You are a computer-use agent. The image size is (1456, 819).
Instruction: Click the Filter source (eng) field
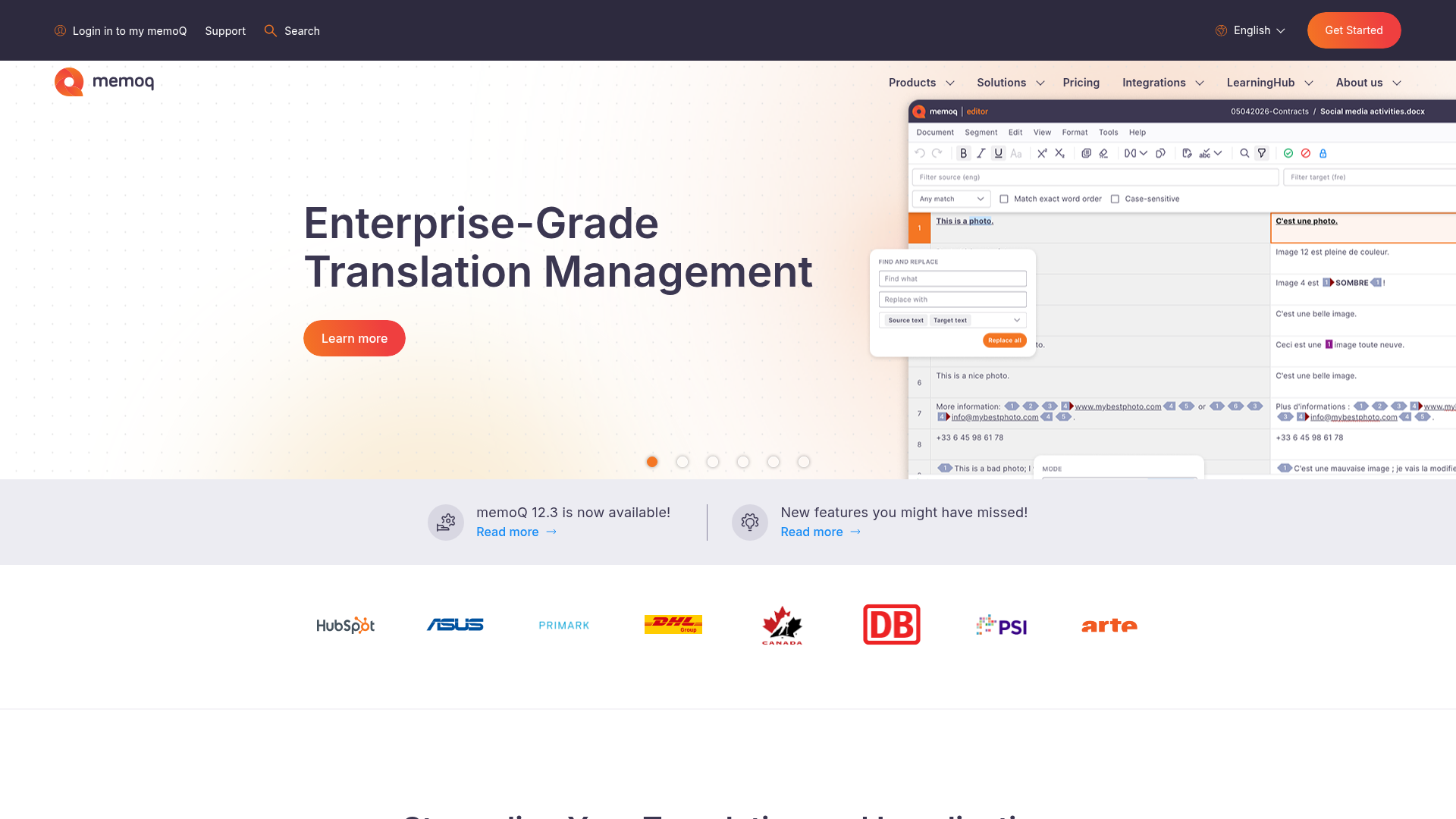pos(1095,177)
